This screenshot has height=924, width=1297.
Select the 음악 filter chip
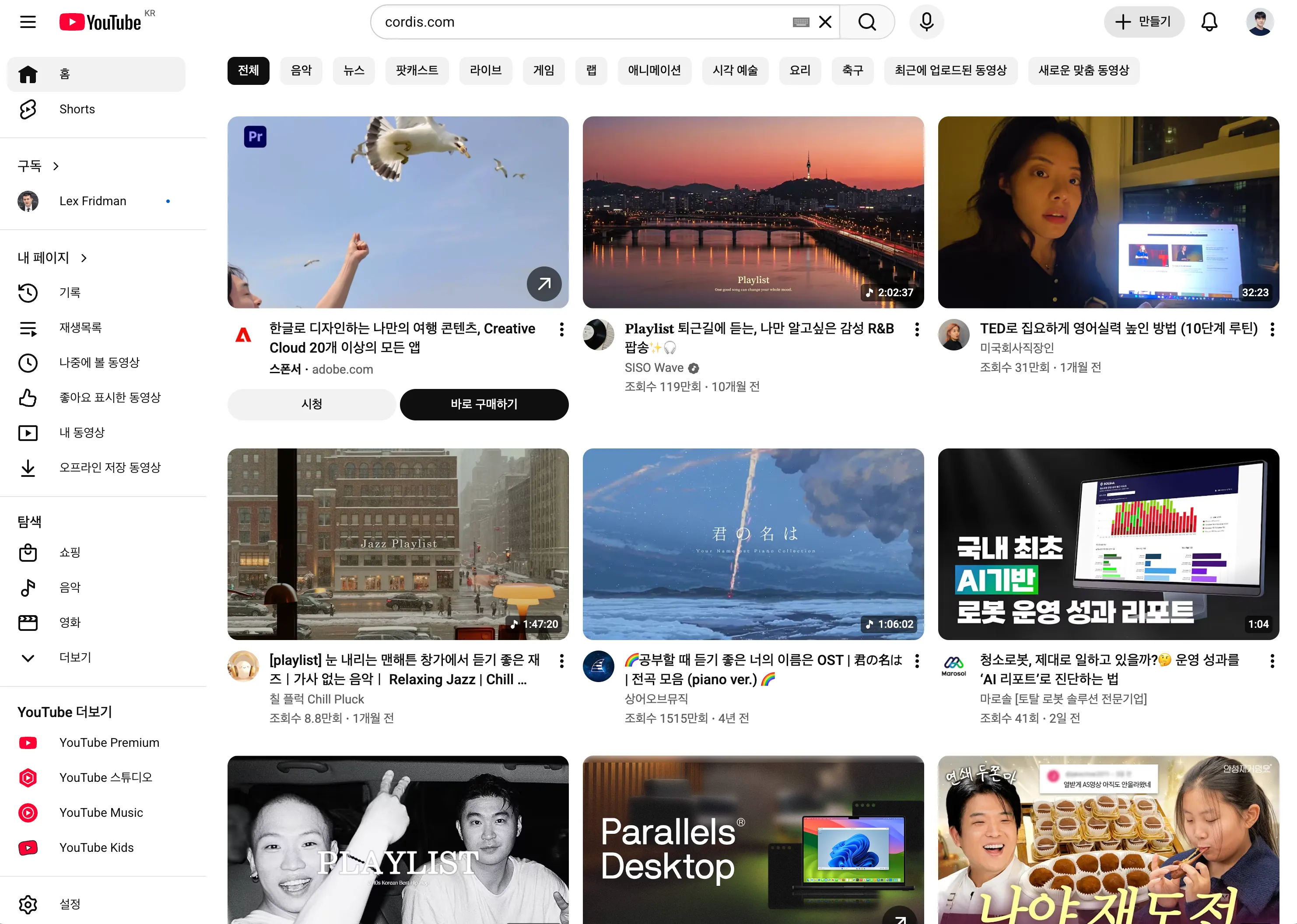coord(301,70)
